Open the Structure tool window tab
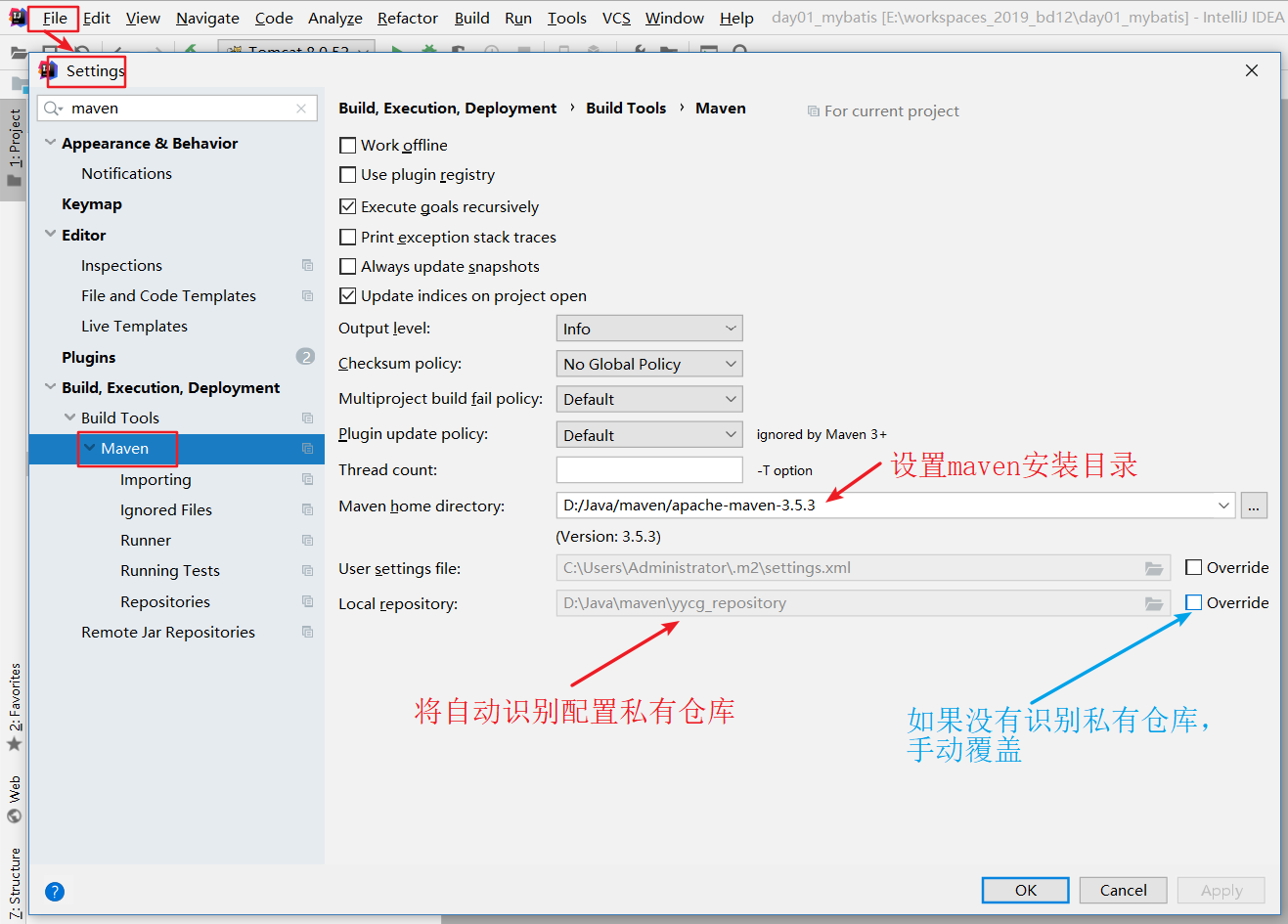This screenshot has height=924, width=1288. (14, 882)
